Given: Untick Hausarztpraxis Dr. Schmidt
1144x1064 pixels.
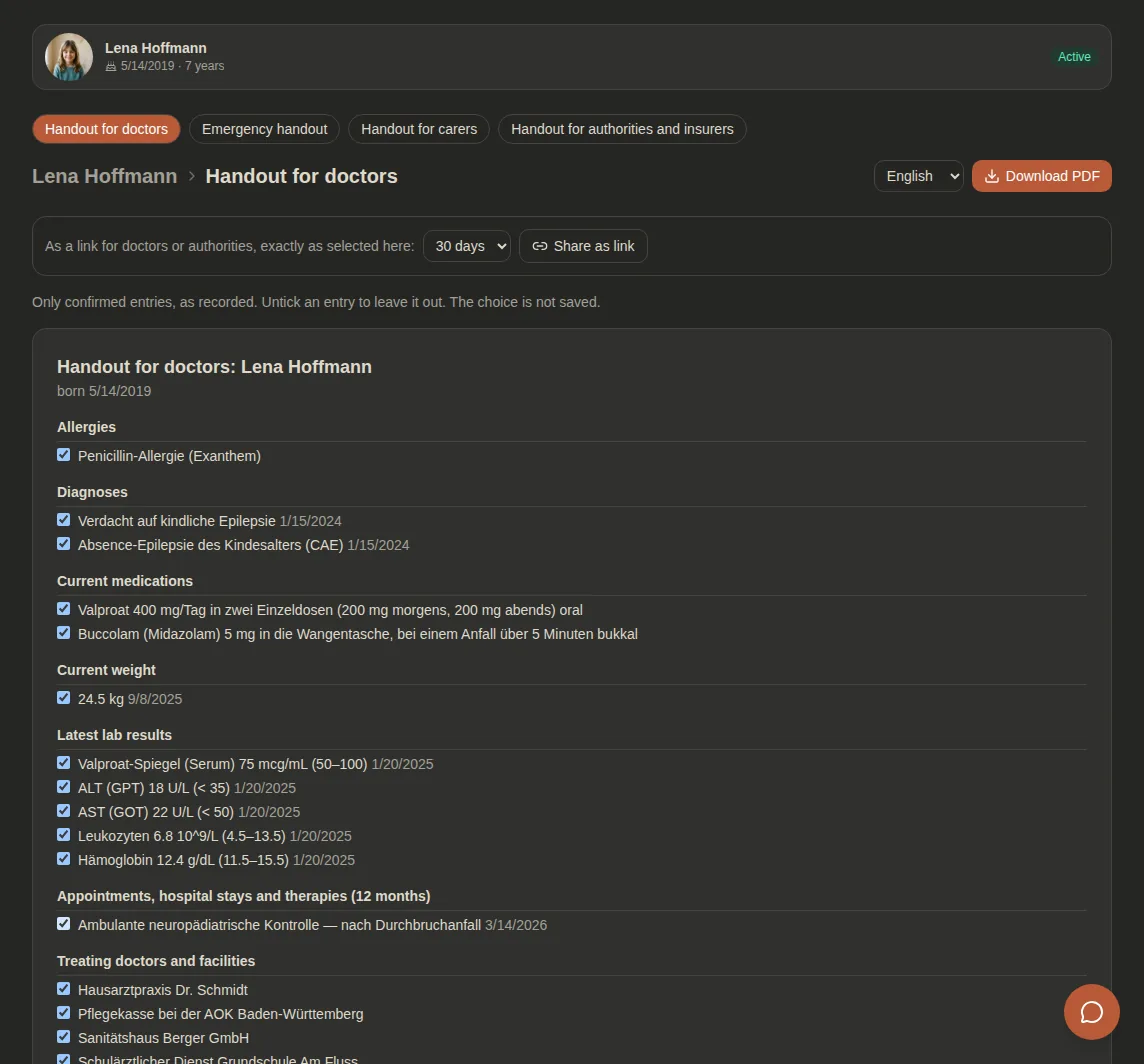Looking at the screenshot, I should tap(63, 989).
